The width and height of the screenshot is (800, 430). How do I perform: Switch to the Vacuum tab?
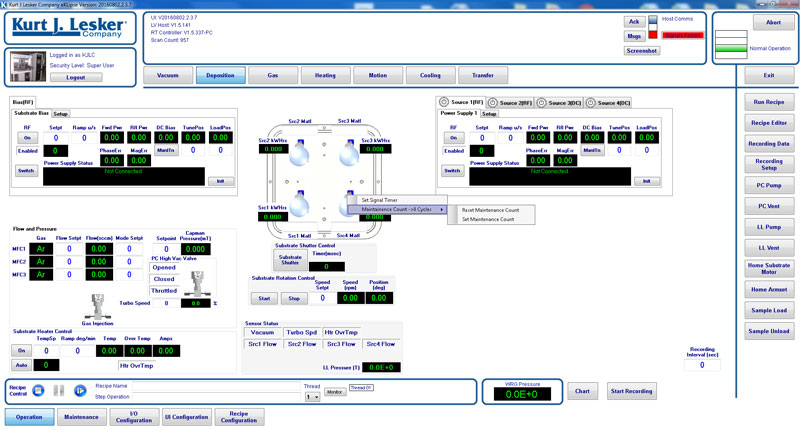click(x=168, y=75)
